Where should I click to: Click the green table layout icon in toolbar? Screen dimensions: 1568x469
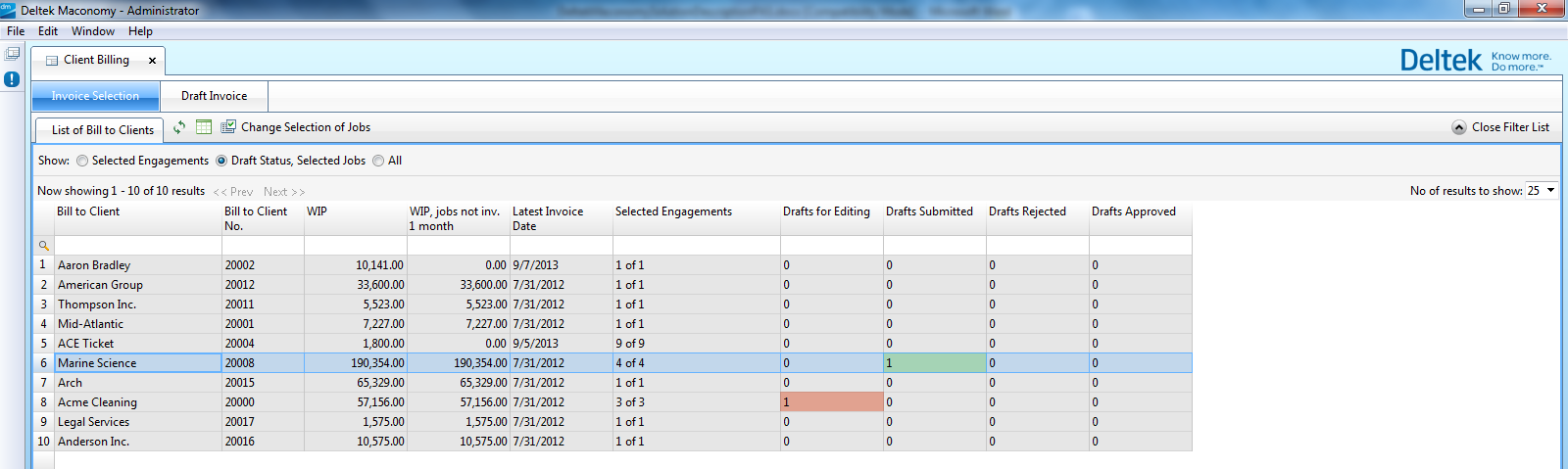(x=204, y=127)
